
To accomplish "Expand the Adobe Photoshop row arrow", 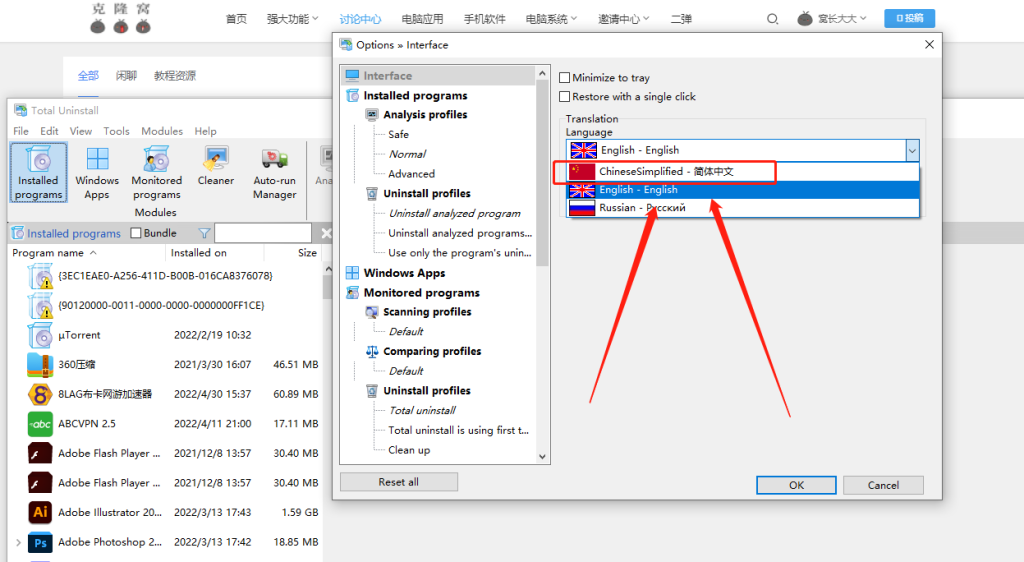I will point(18,542).
